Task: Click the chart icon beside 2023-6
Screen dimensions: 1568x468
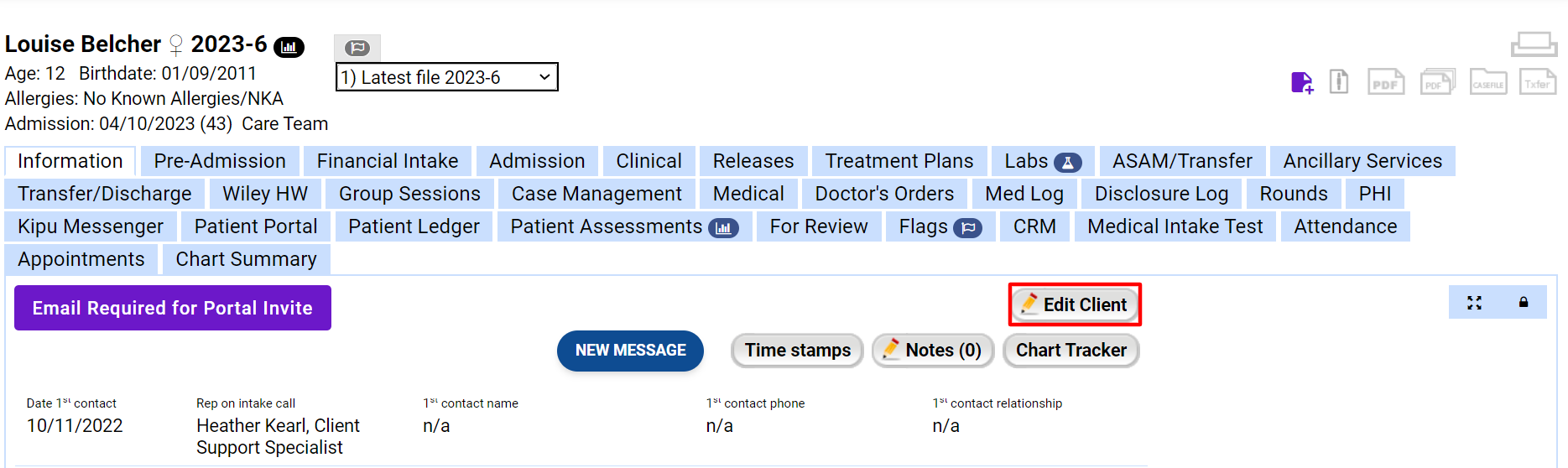Action: point(289,47)
